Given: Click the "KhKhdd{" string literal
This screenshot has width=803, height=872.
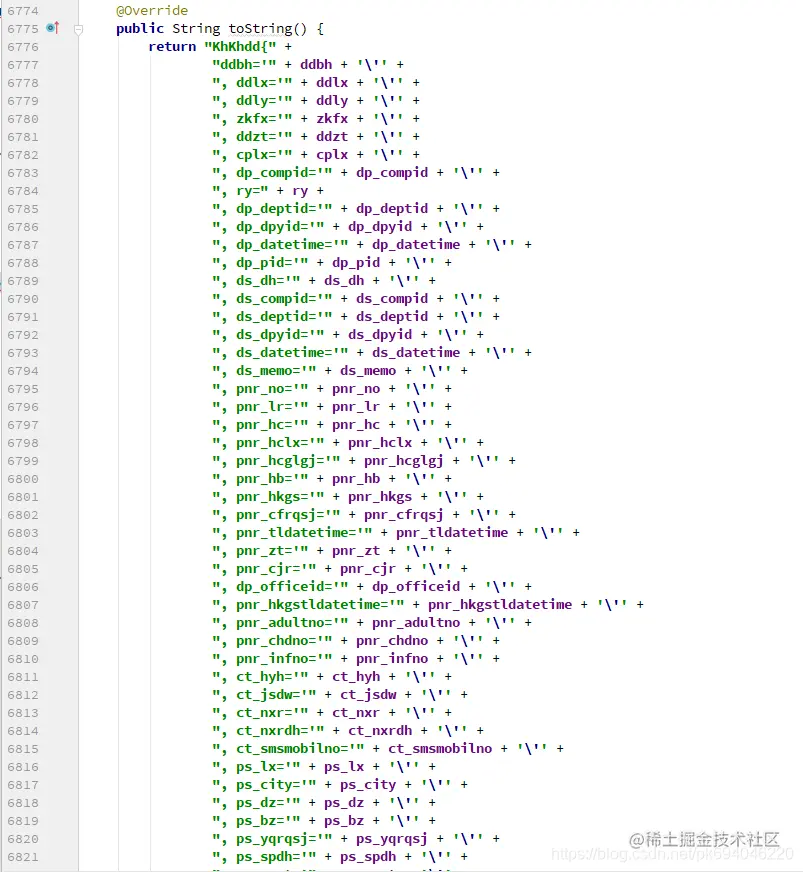Looking at the screenshot, I should click(x=240, y=46).
